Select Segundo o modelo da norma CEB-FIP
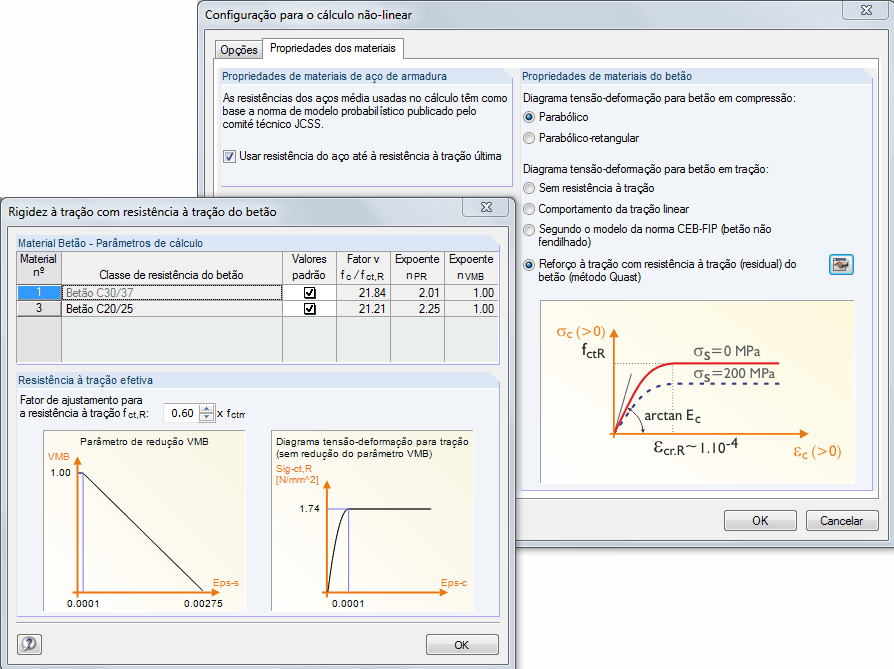The height and width of the screenshot is (669, 894). 530,230
